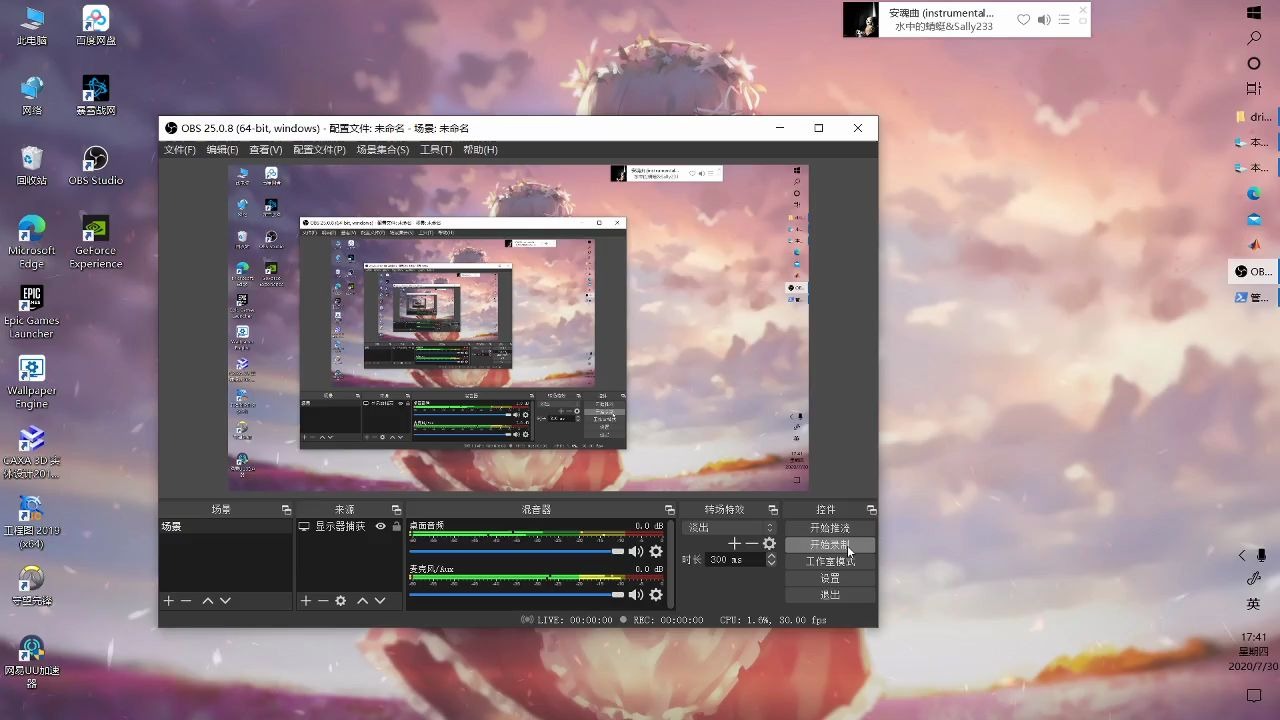The width and height of the screenshot is (1280, 720).
Task: Select 场景 item in scenes list
Action: click(226, 526)
